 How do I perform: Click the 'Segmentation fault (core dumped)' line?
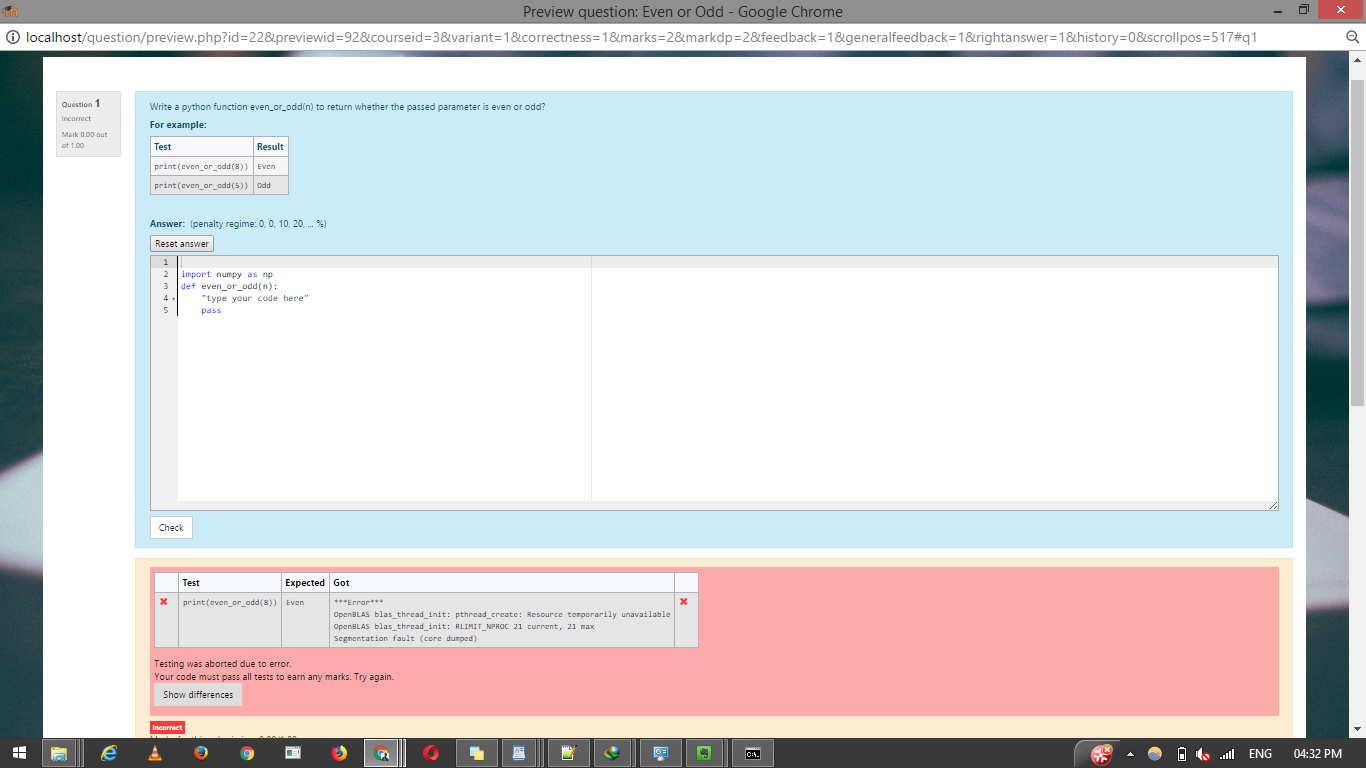405,638
